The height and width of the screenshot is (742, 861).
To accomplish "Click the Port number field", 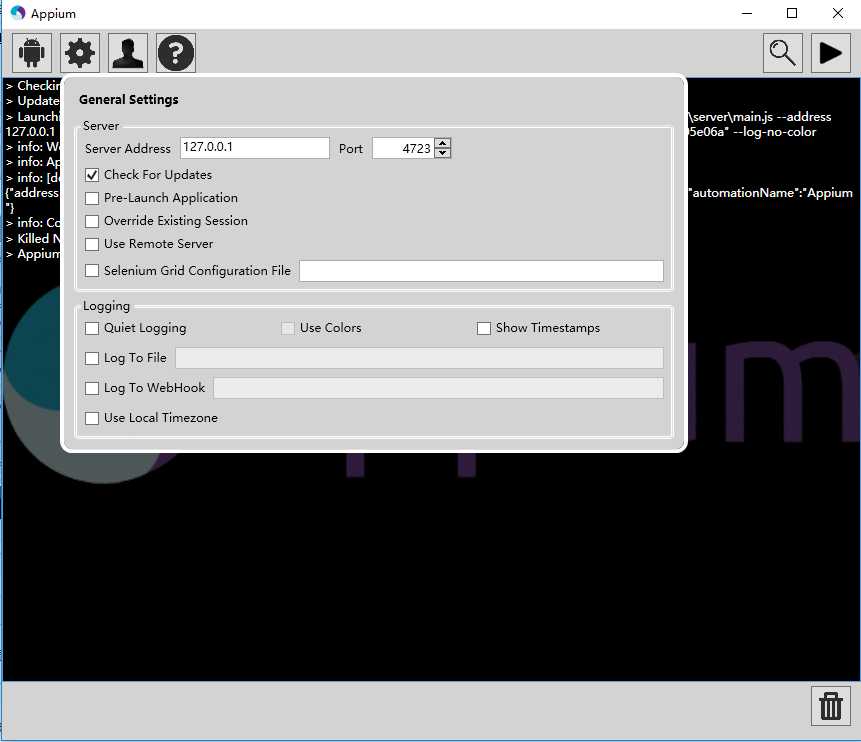I will [x=403, y=148].
